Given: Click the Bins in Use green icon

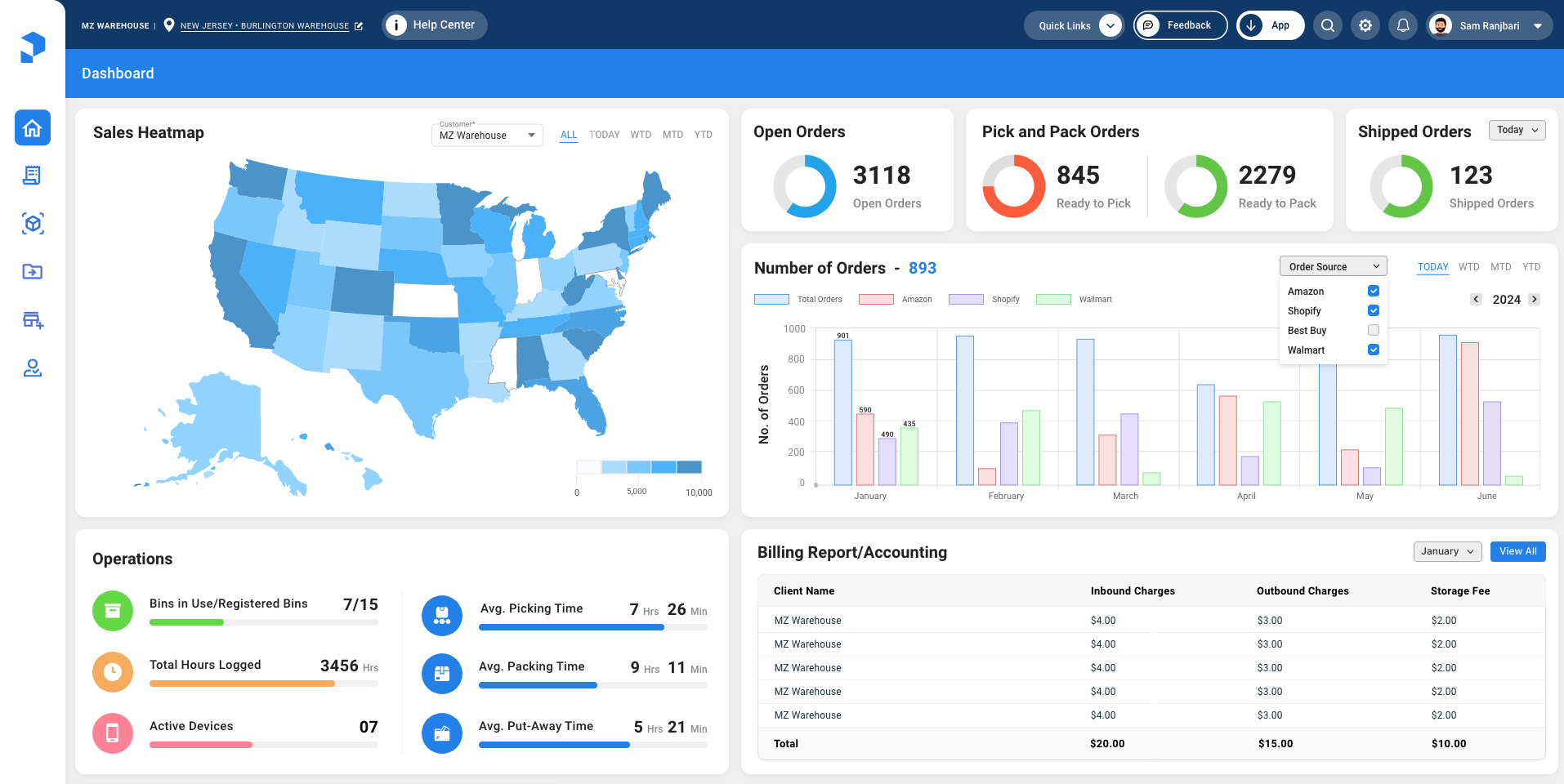Looking at the screenshot, I should [113, 611].
